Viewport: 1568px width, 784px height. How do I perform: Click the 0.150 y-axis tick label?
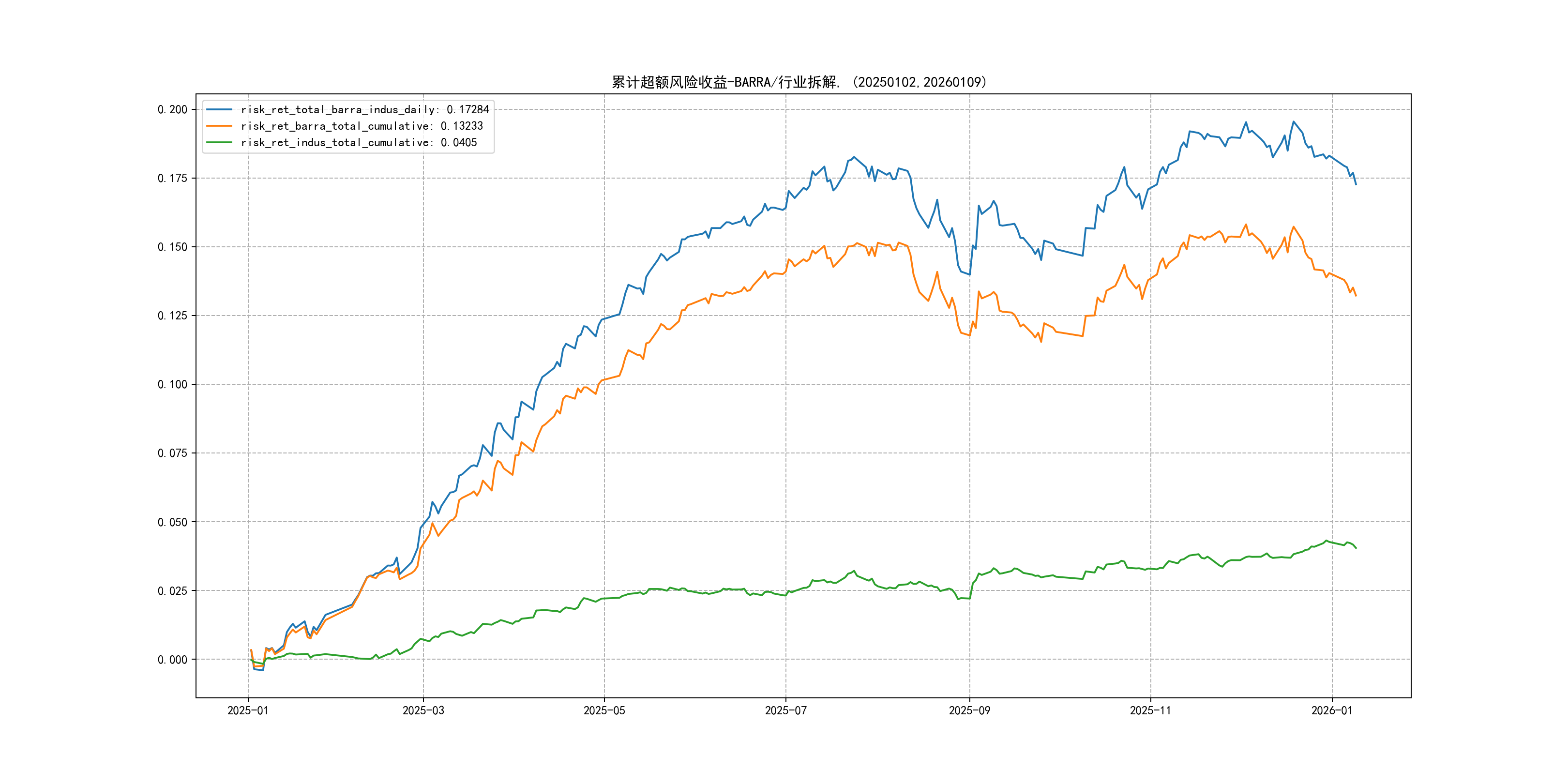[172, 247]
